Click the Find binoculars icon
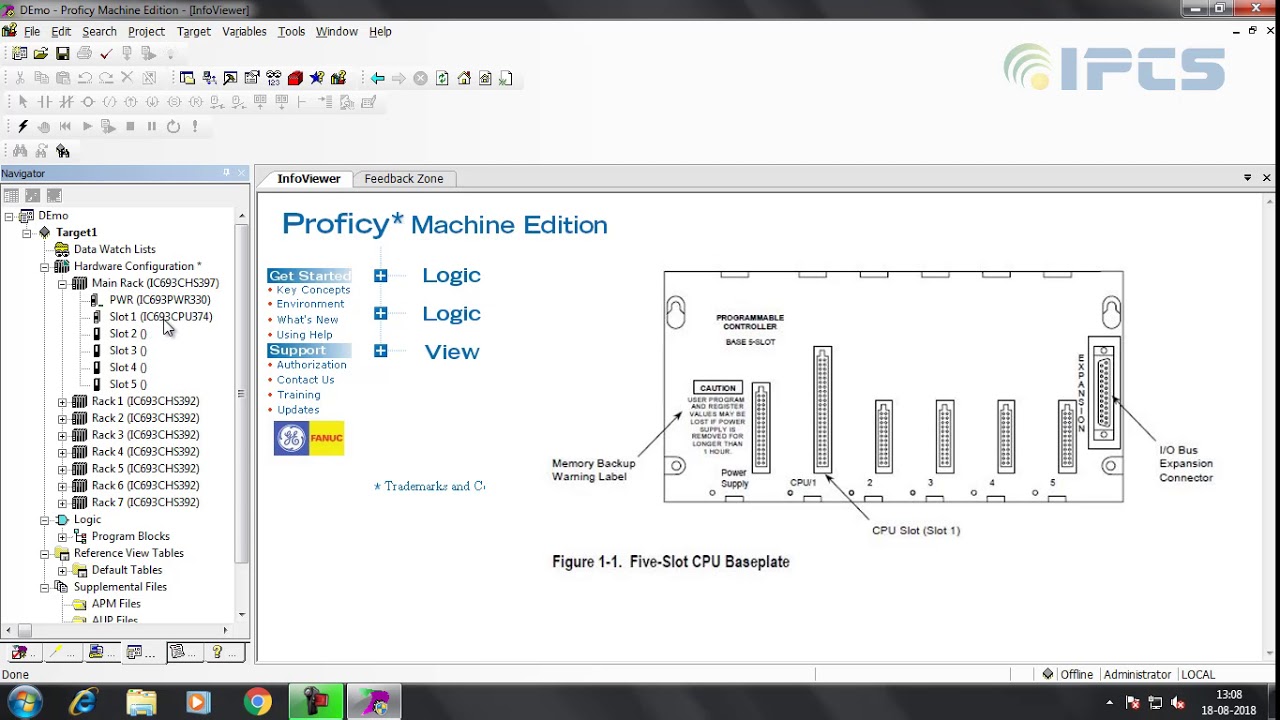This screenshot has width=1280, height=720. tap(19, 151)
